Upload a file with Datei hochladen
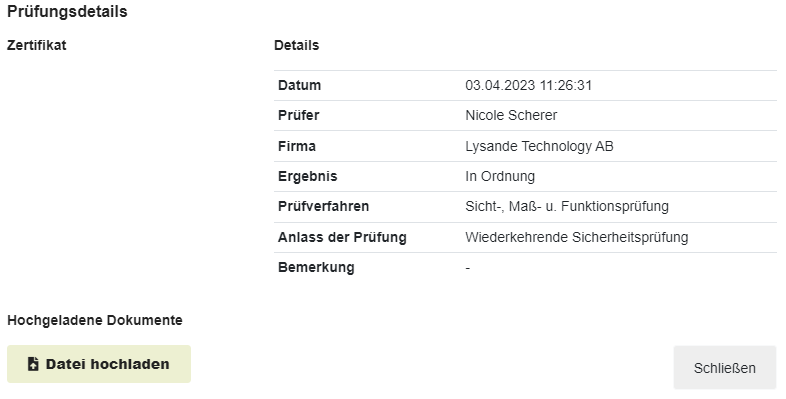Image resolution: width=786 pixels, height=399 pixels. (x=99, y=364)
